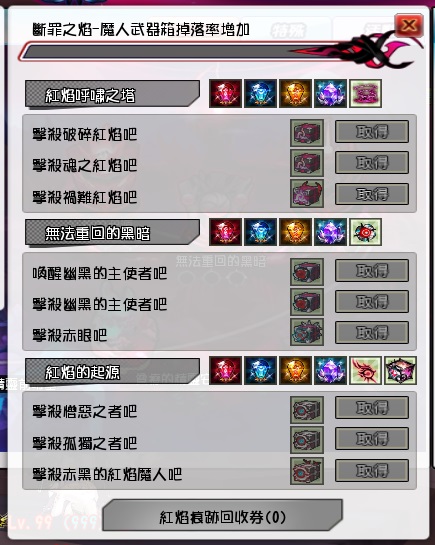Click 取得 button for 擊殺魂之紅焰吧
Viewport: 435px width, 545px height.
[372, 162]
